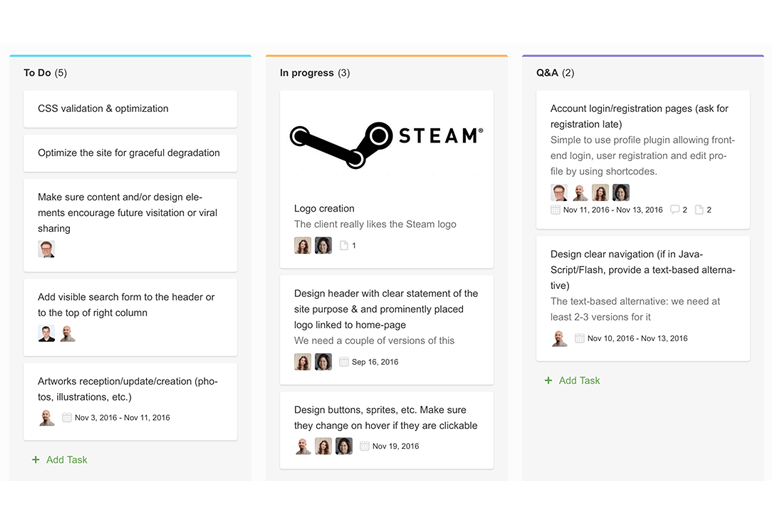Screen dimensions: 772x519
Task: Click fourth avatar on Account login task
Action: click(621, 193)
